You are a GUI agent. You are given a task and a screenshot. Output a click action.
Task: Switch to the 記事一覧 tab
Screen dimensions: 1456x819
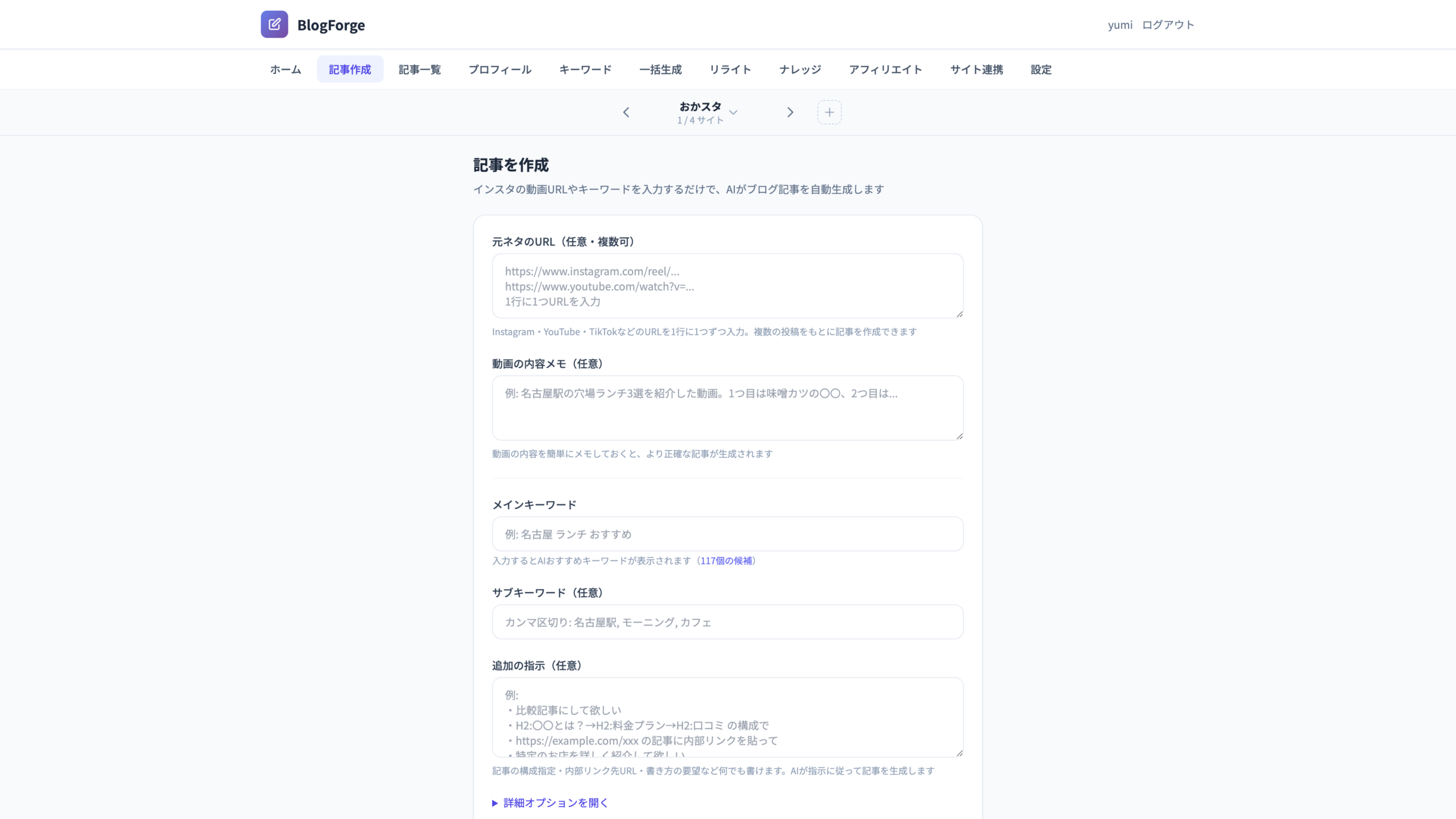click(x=420, y=69)
